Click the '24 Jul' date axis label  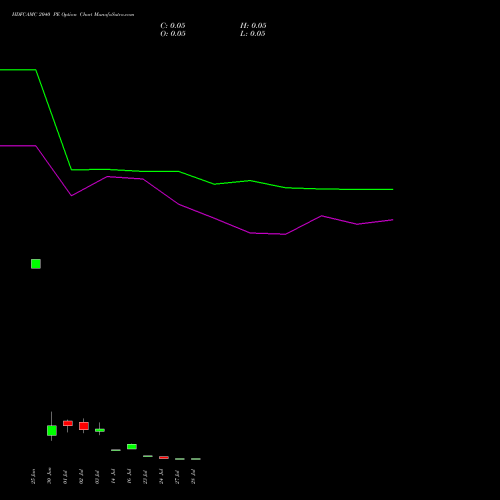tap(161, 477)
